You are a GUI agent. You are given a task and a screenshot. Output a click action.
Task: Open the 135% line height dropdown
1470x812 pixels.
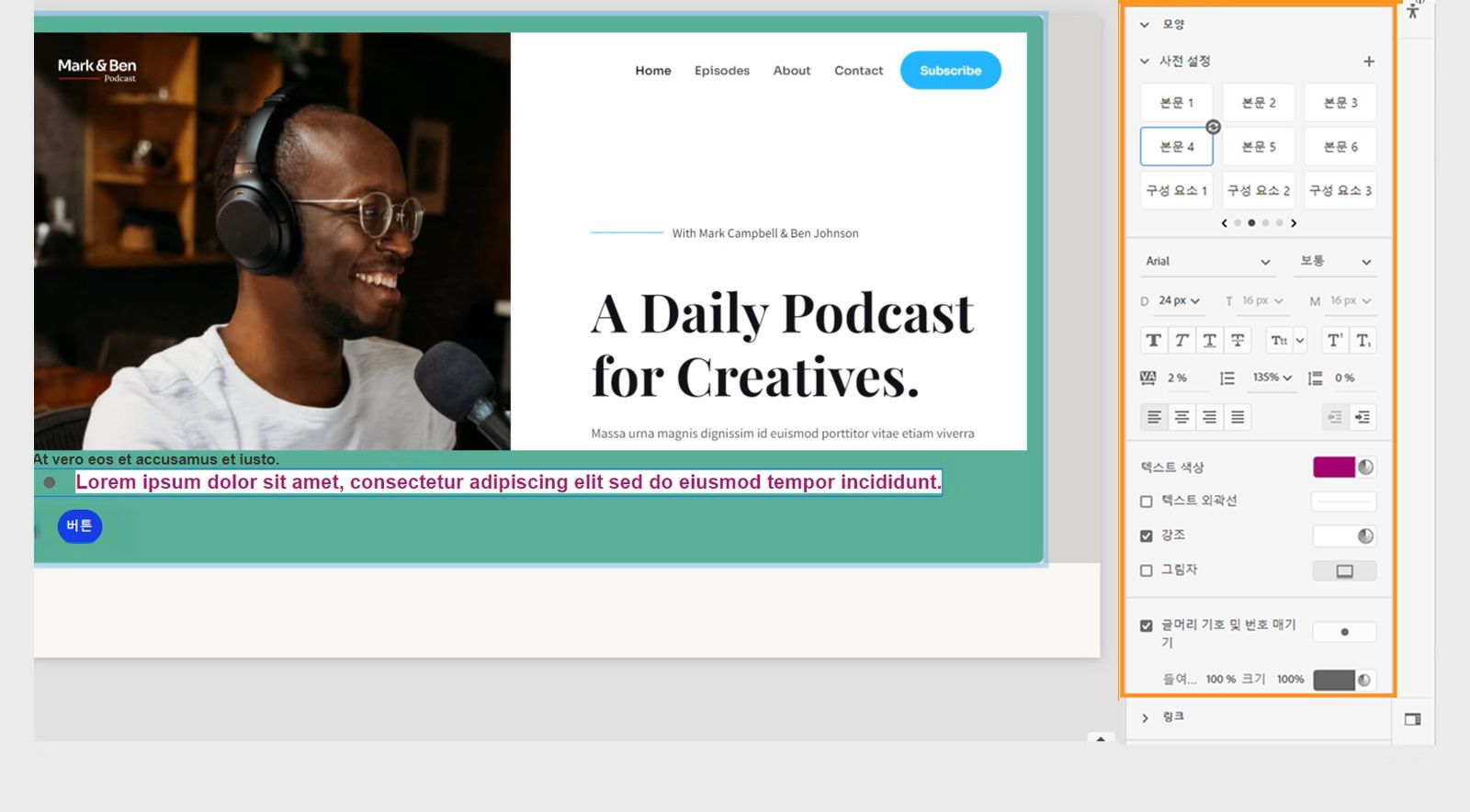[x=1272, y=378]
